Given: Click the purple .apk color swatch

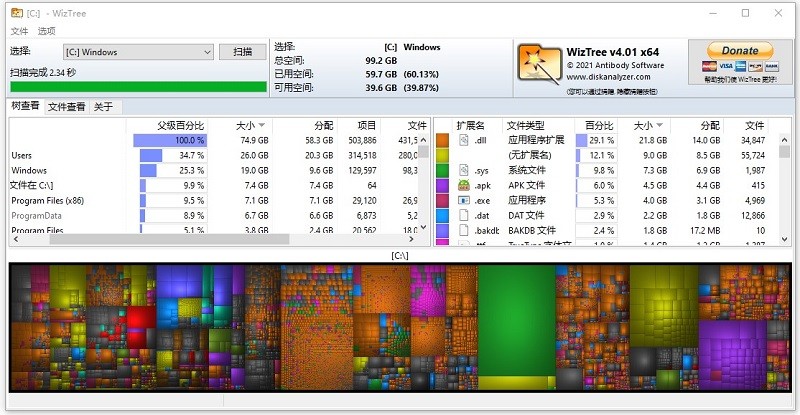Looking at the screenshot, I should (x=442, y=185).
